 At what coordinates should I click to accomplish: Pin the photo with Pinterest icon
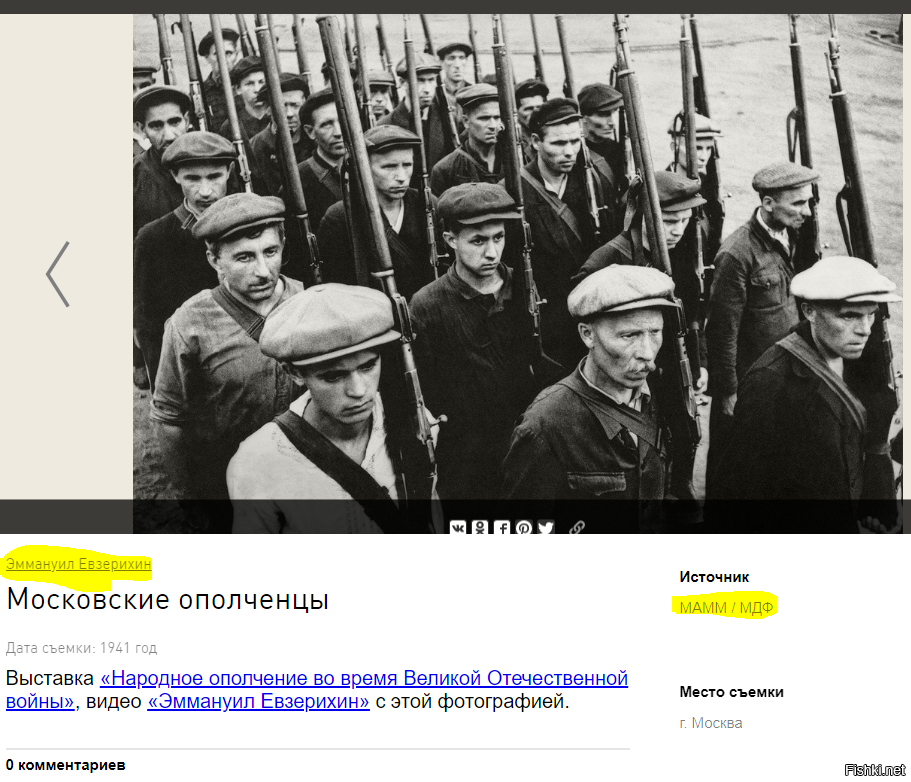click(x=523, y=528)
